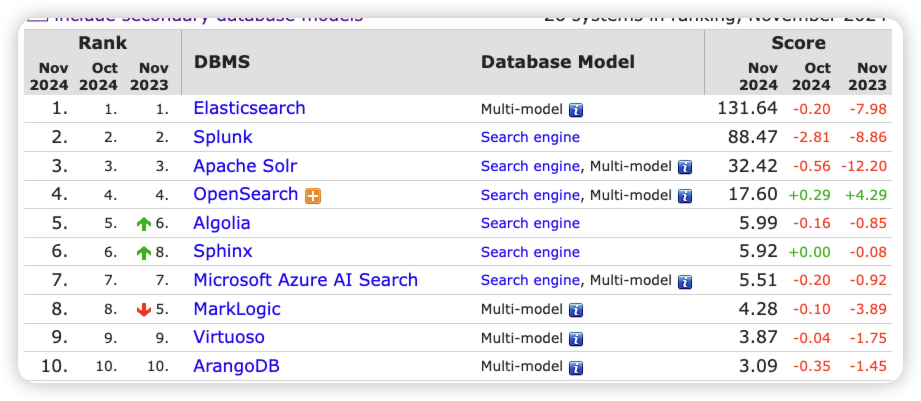Click the +4.29 yearly change for OpenSearch
Image resolution: width=921 pixels, height=401 pixels.
(866, 195)
